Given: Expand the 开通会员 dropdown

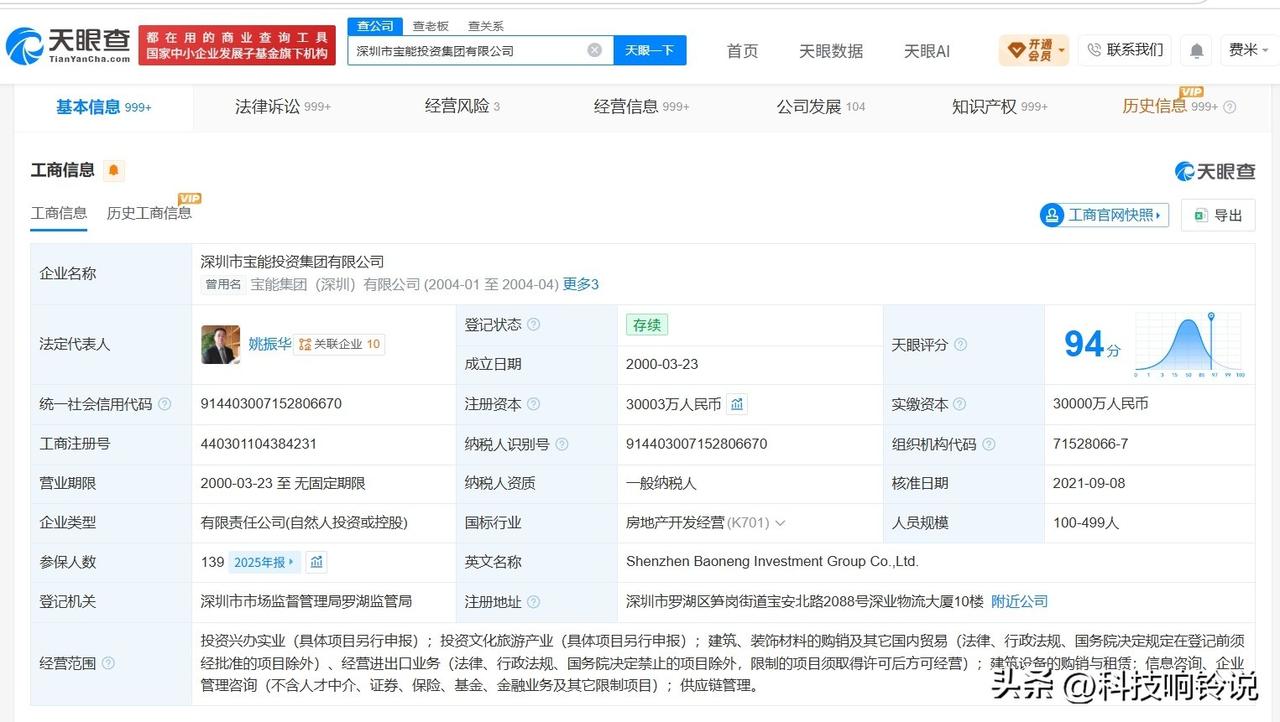Looking at the screenshot, I should 1033,50.
